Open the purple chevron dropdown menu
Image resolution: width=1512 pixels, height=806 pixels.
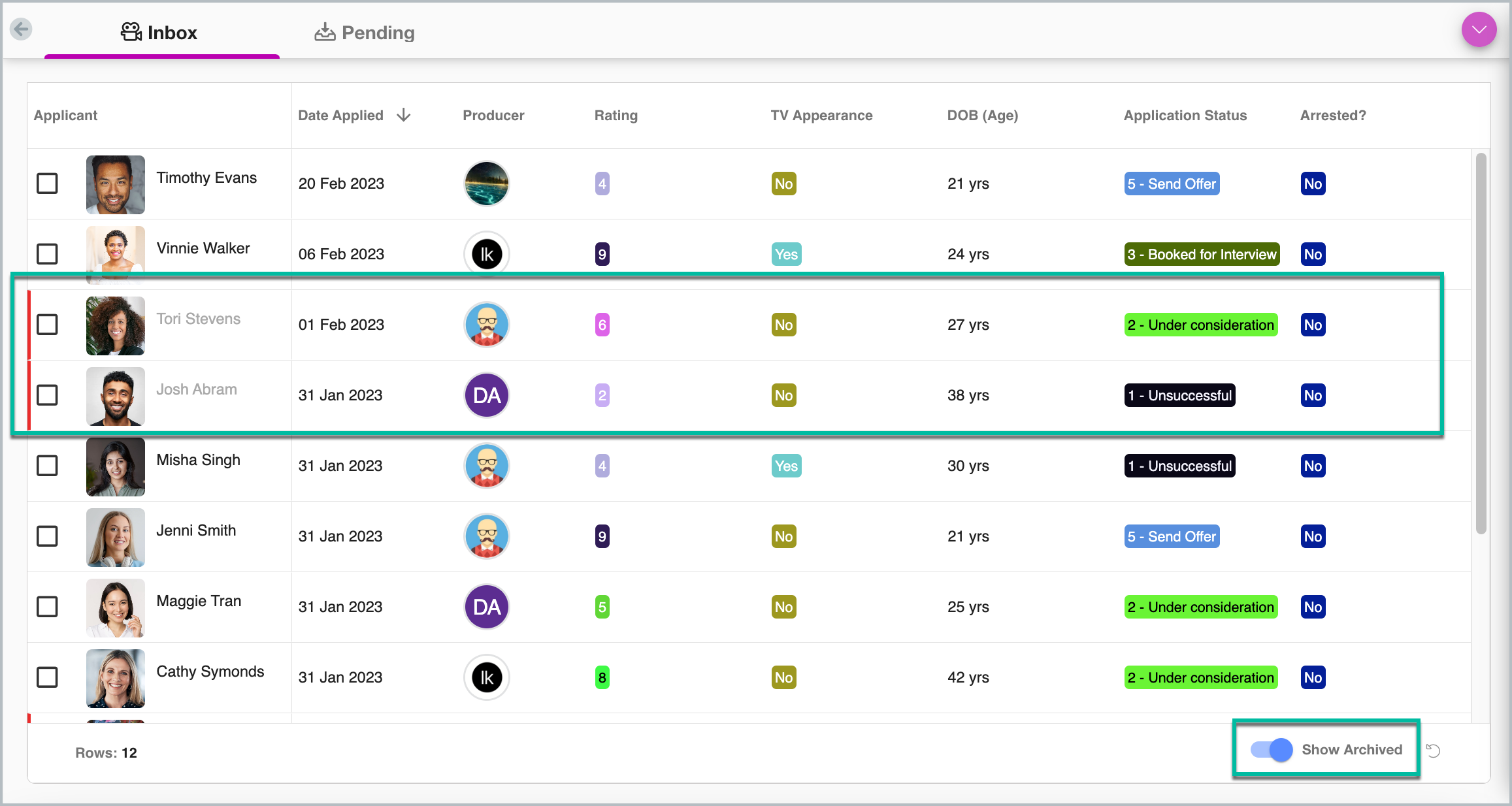(x=1479, y=29)
